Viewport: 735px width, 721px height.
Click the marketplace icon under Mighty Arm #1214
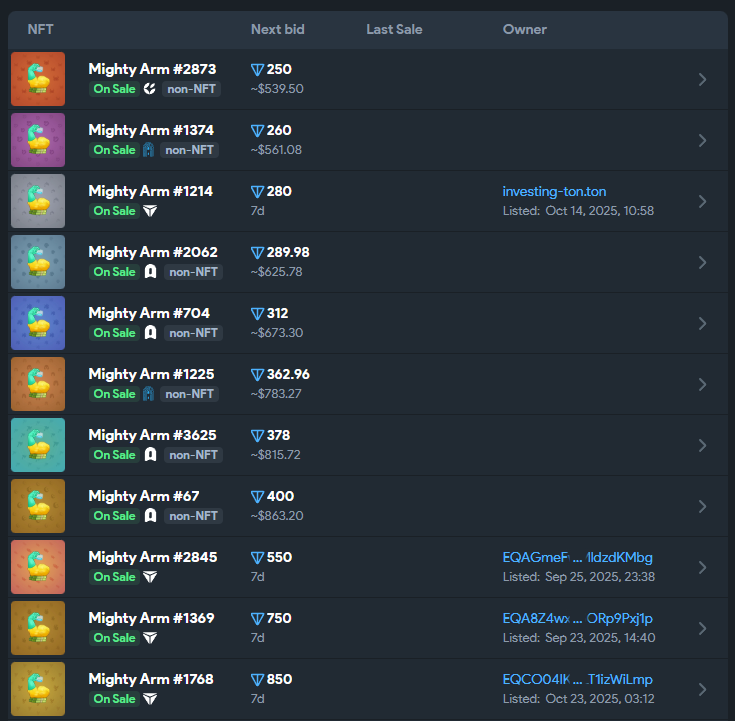coord(150,211)
